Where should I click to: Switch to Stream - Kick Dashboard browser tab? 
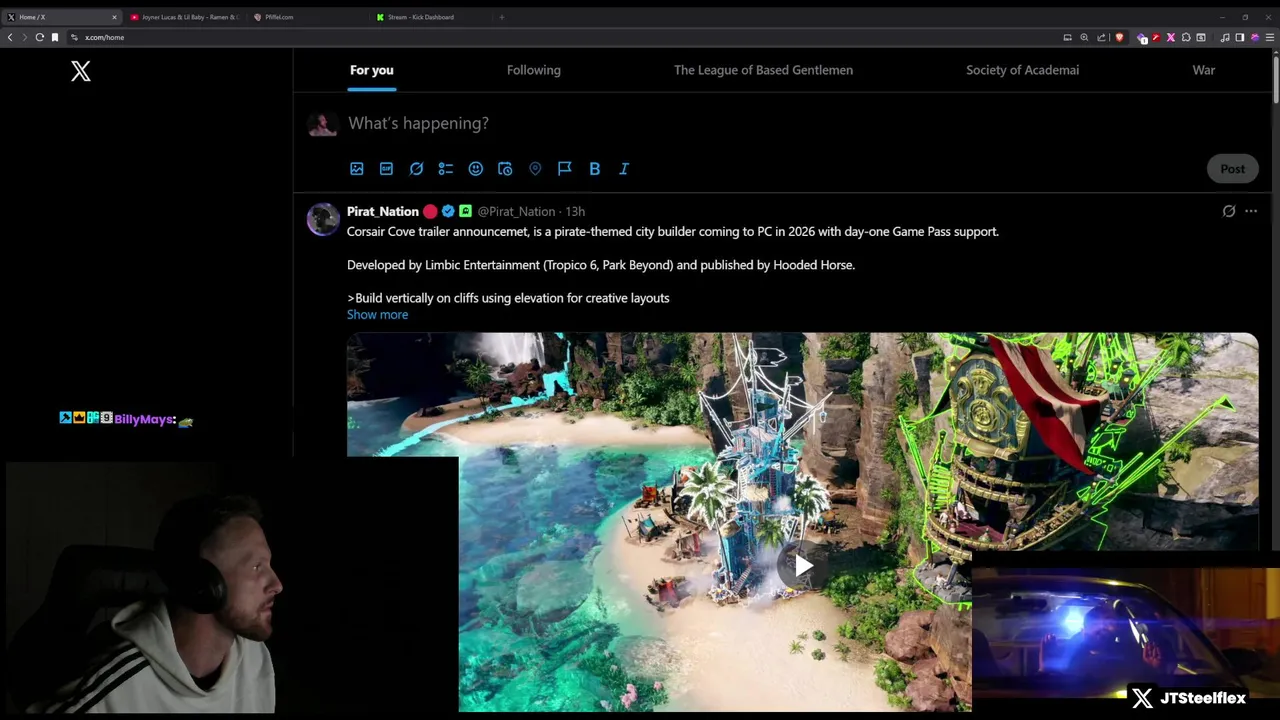point(428,17)
